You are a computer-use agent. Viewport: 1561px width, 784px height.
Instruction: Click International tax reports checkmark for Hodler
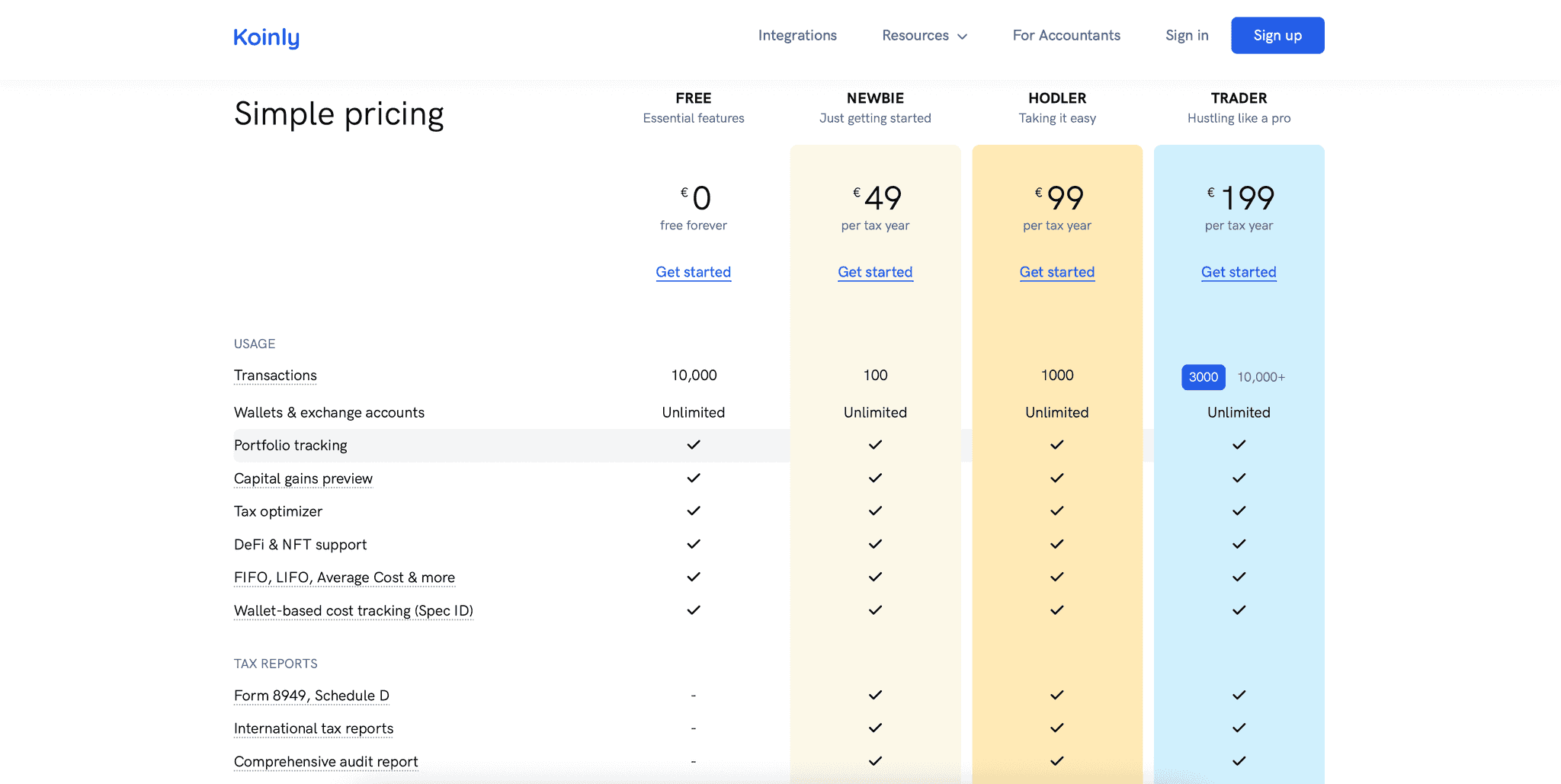(x=1057, y=728)
